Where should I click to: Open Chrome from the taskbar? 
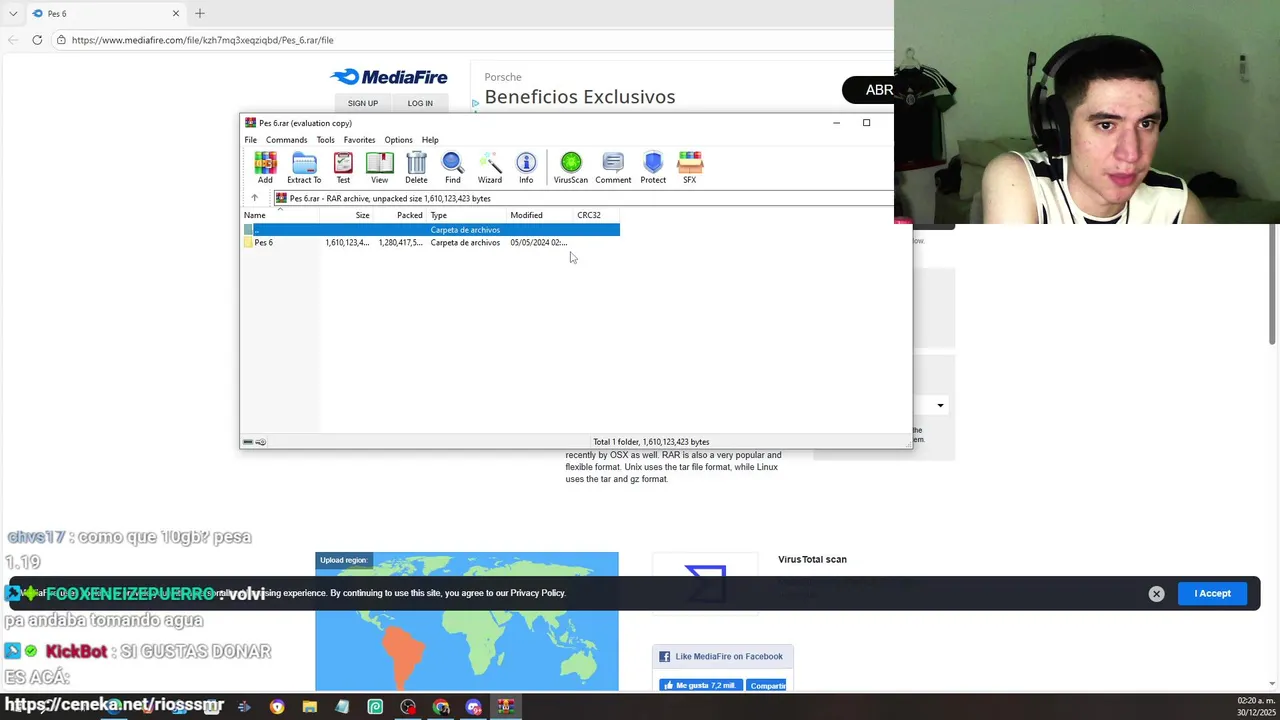pyautogui.click(x=441, y=707)
